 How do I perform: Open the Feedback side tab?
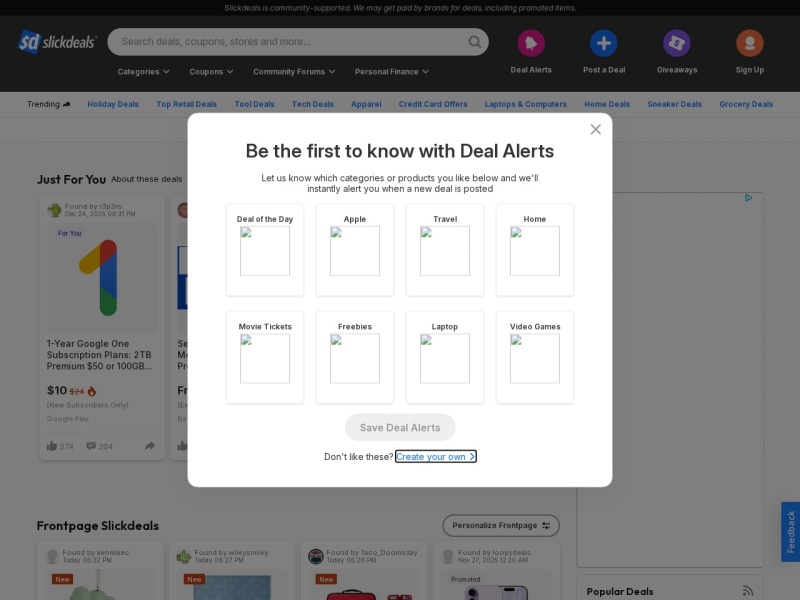tap(790, 532)
